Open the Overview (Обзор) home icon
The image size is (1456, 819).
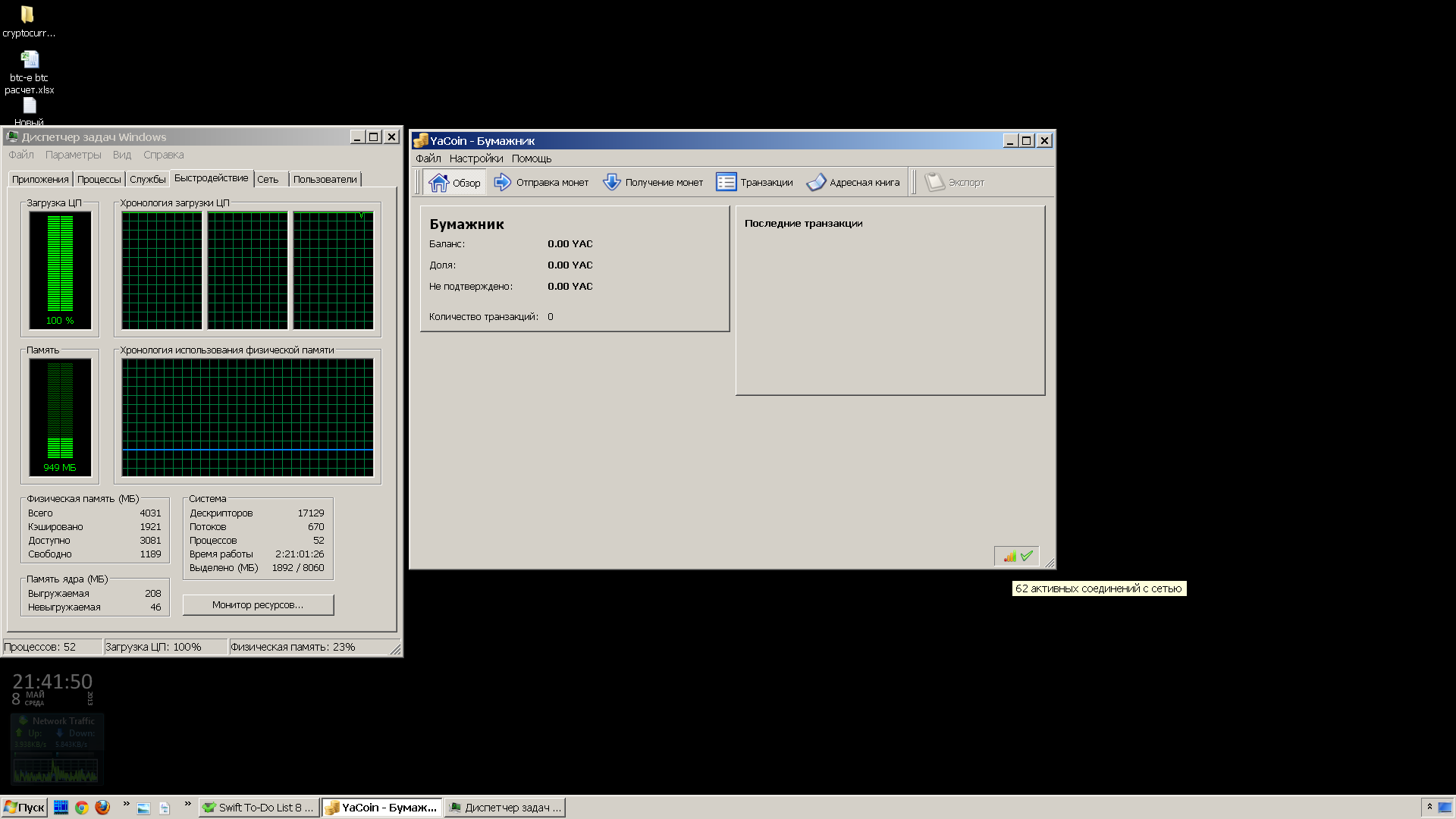tap(438, 183)
